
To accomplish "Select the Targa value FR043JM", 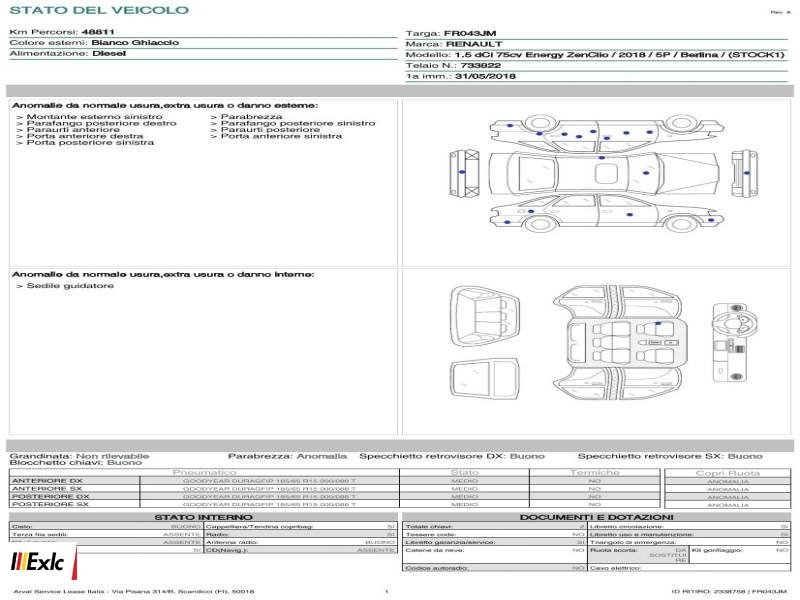I will (x=470, y=33).
